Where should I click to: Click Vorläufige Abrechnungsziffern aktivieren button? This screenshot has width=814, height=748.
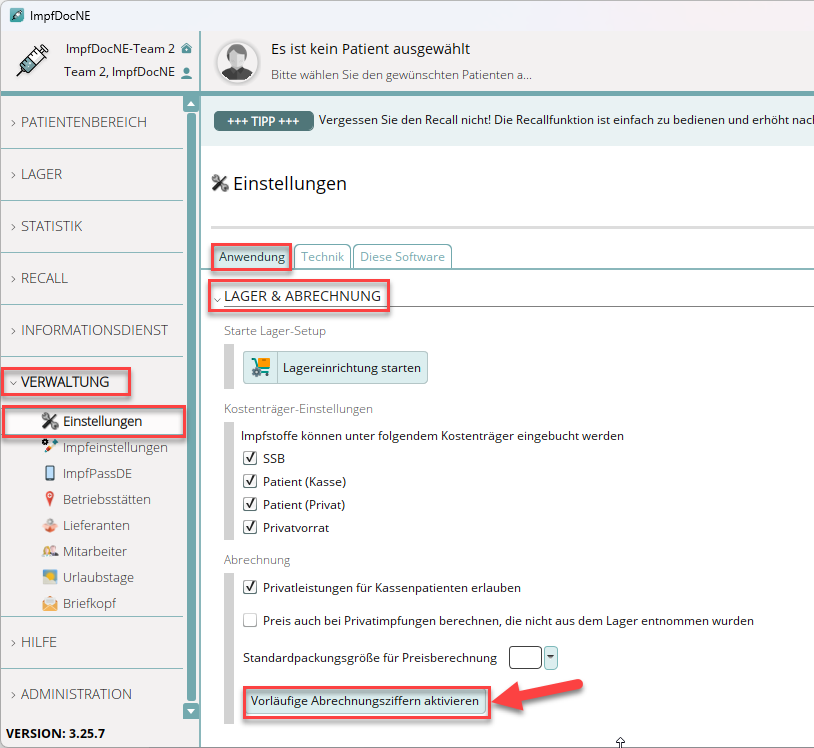(366, 701)
